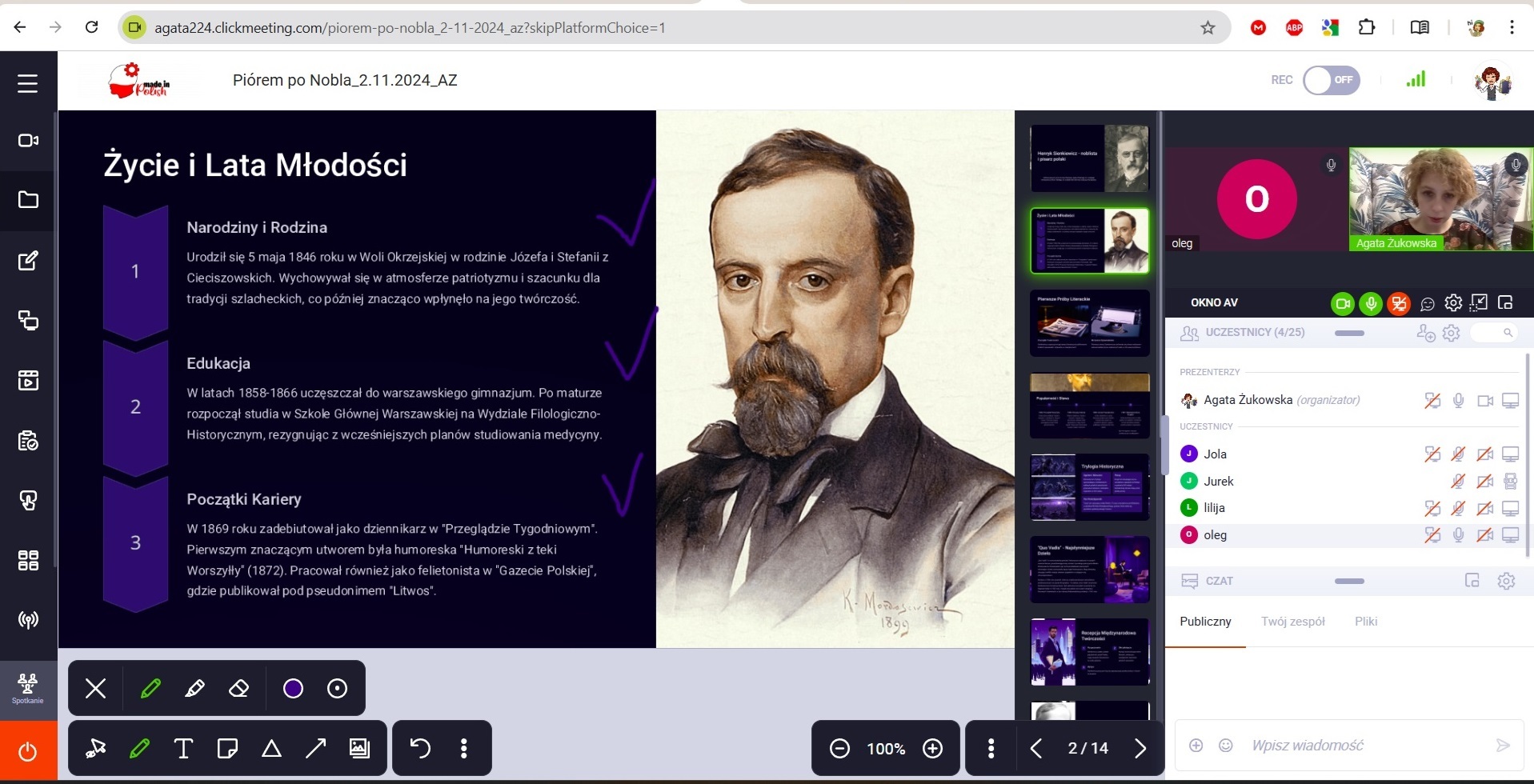Toggle the REC recording switch
Screen dimensions: 1534x784
point(1331,80)
